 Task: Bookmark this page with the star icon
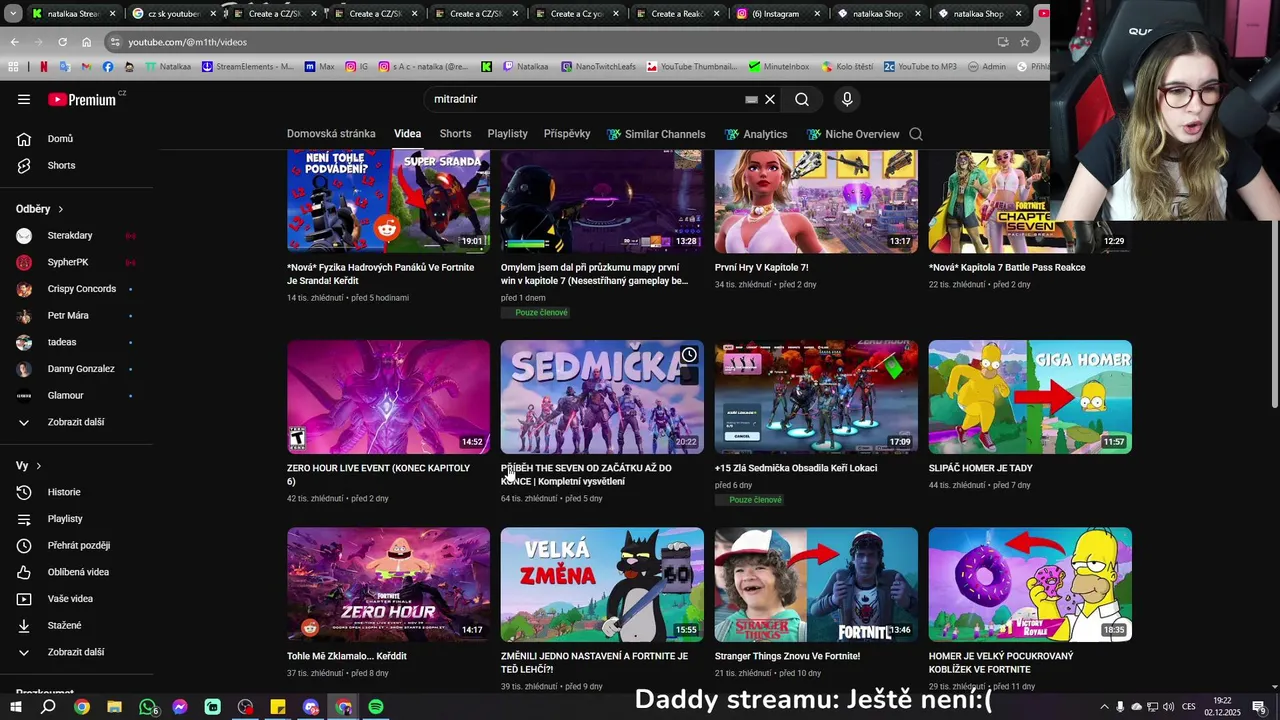tap(1024, 42)
